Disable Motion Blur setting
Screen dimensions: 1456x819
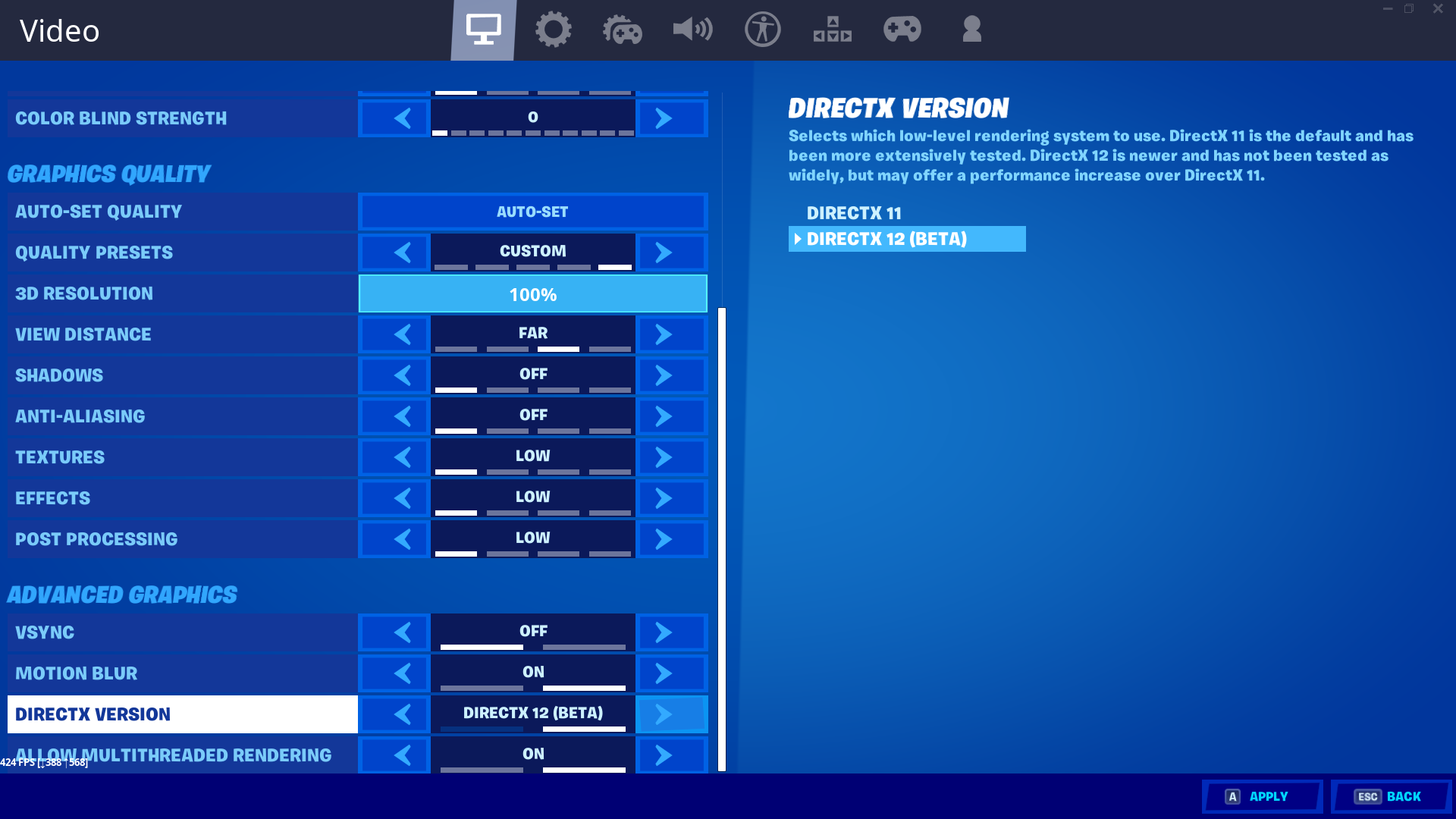pos(402,673)
